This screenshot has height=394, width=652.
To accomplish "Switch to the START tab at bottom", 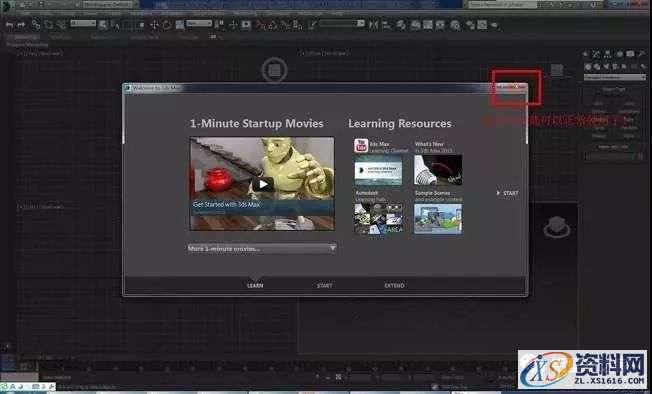I will [x=324, y=286].
